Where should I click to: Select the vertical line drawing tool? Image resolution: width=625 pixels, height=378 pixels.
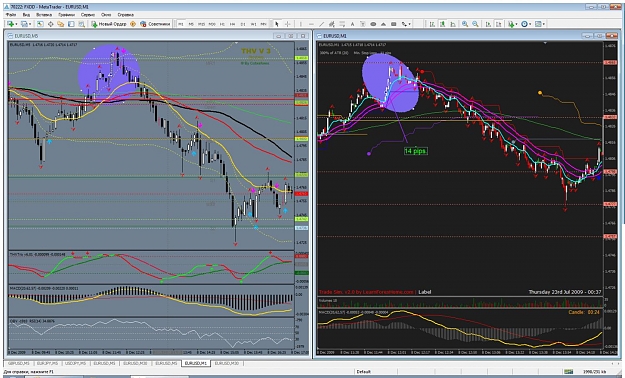point(301,24)
